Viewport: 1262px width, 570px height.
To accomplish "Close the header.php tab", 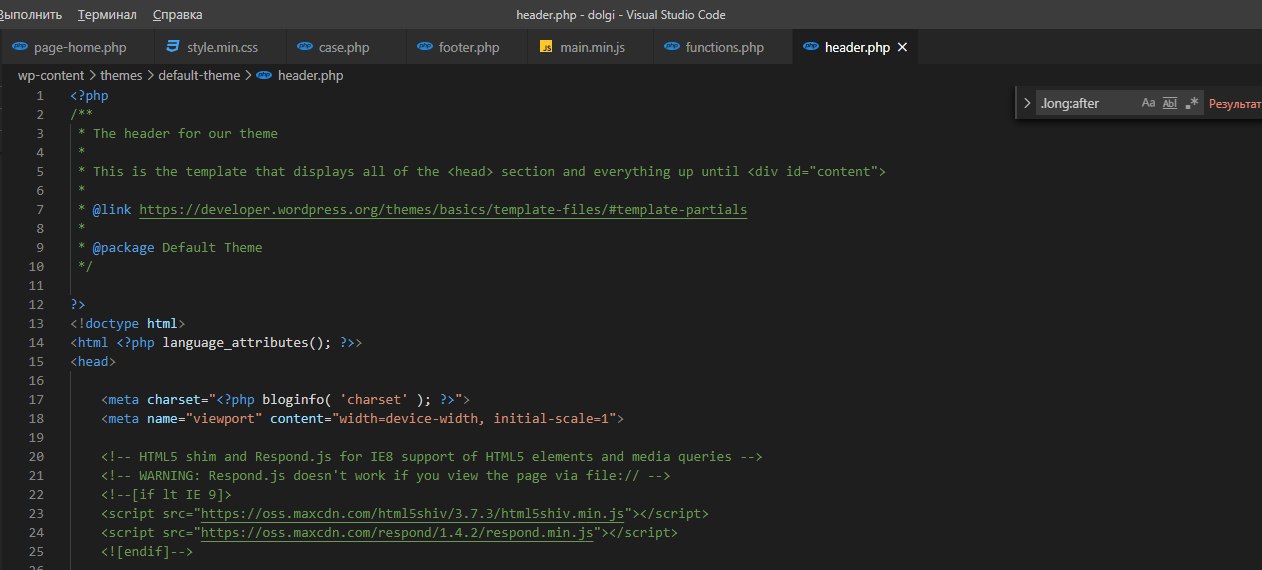I will click(x=902, y=47).
